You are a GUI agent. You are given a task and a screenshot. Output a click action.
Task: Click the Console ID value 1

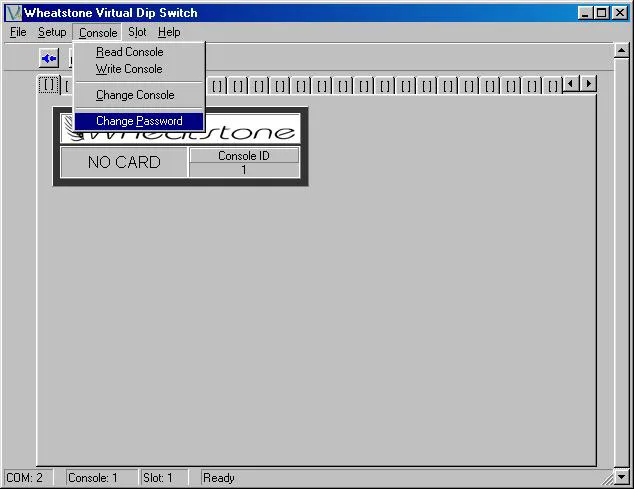[244, 170]
